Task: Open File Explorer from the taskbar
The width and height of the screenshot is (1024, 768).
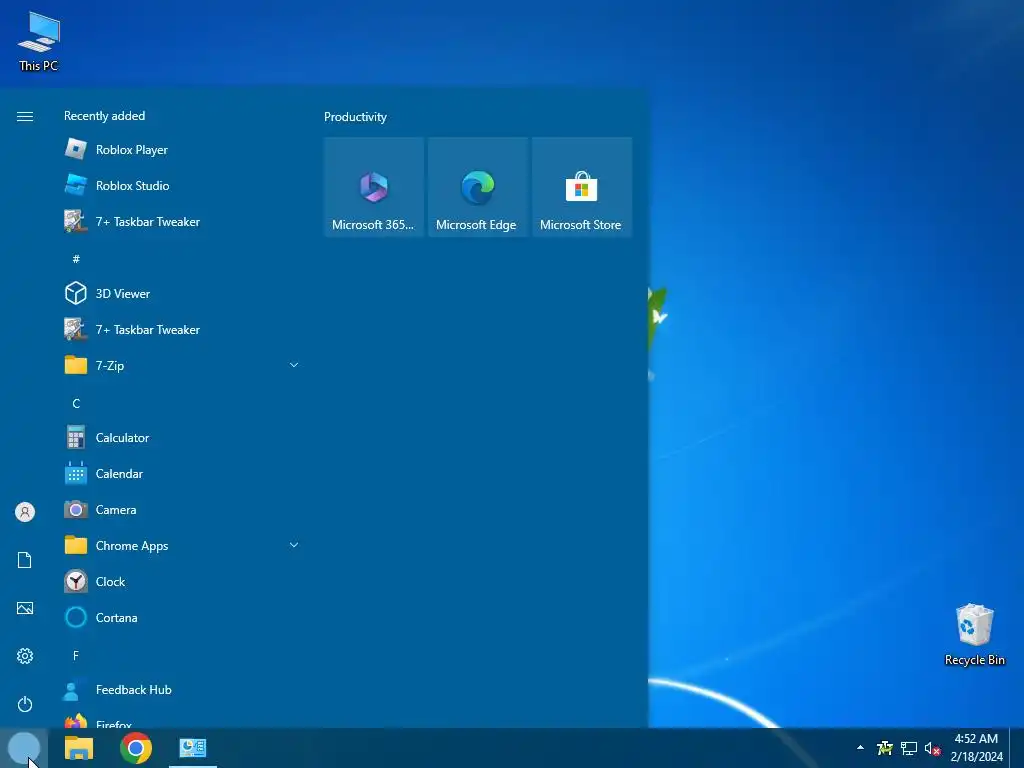Action: tap(79, 748)
